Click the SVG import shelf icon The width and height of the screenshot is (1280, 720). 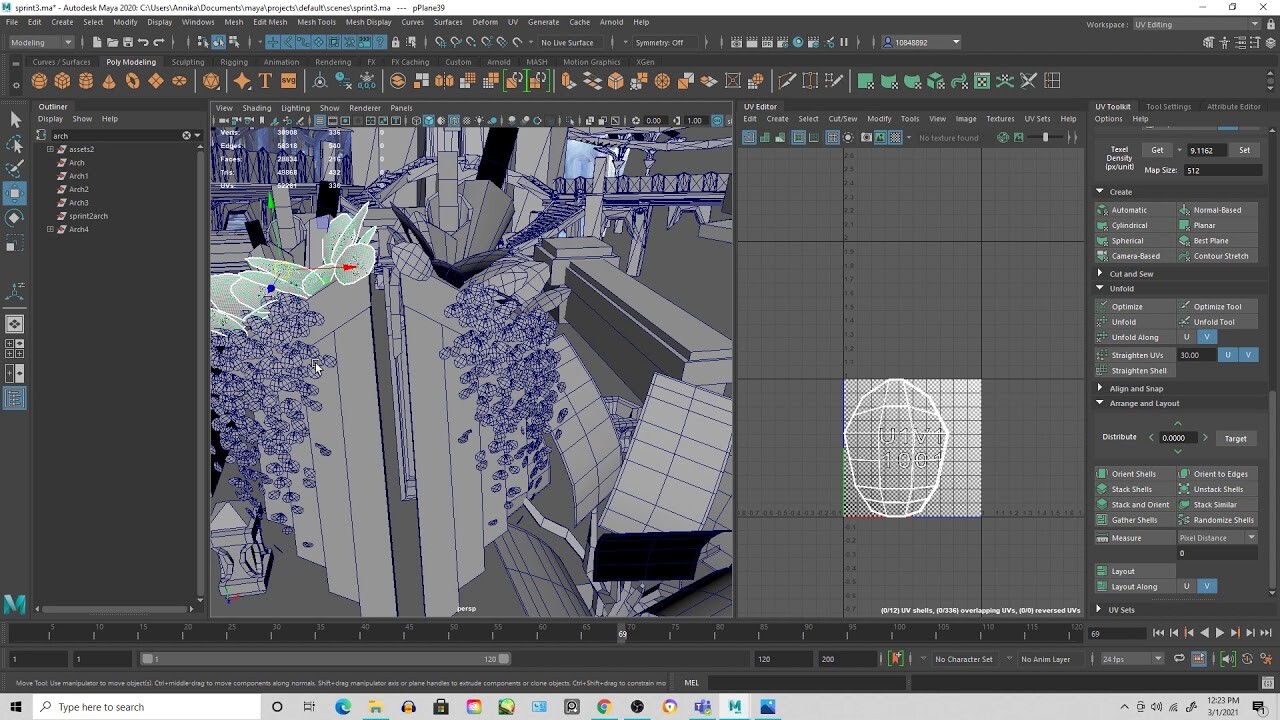pyautogui.click(x=288, y=81)
